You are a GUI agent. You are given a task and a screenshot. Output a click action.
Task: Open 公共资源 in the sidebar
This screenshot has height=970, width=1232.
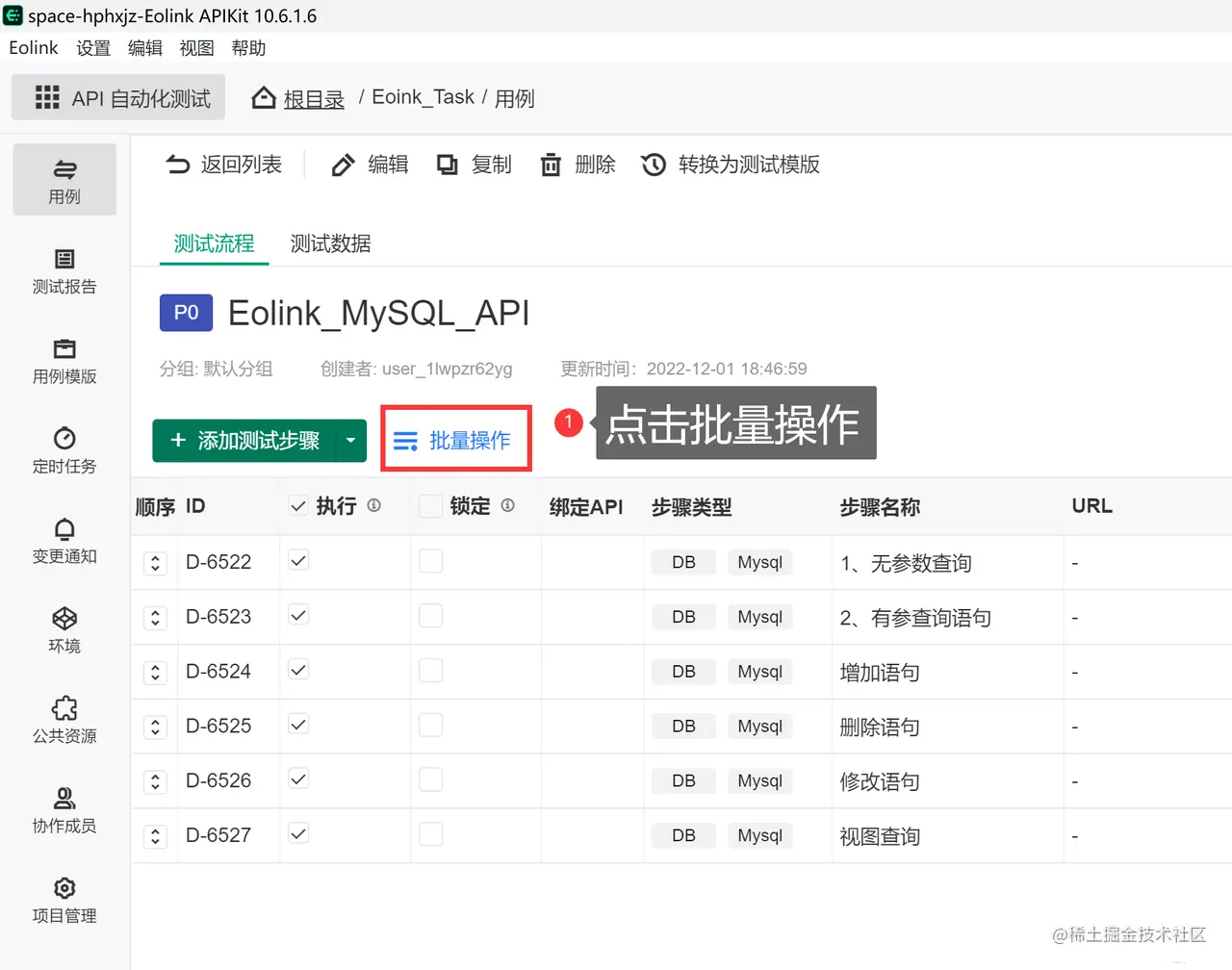tap(64, 720)
